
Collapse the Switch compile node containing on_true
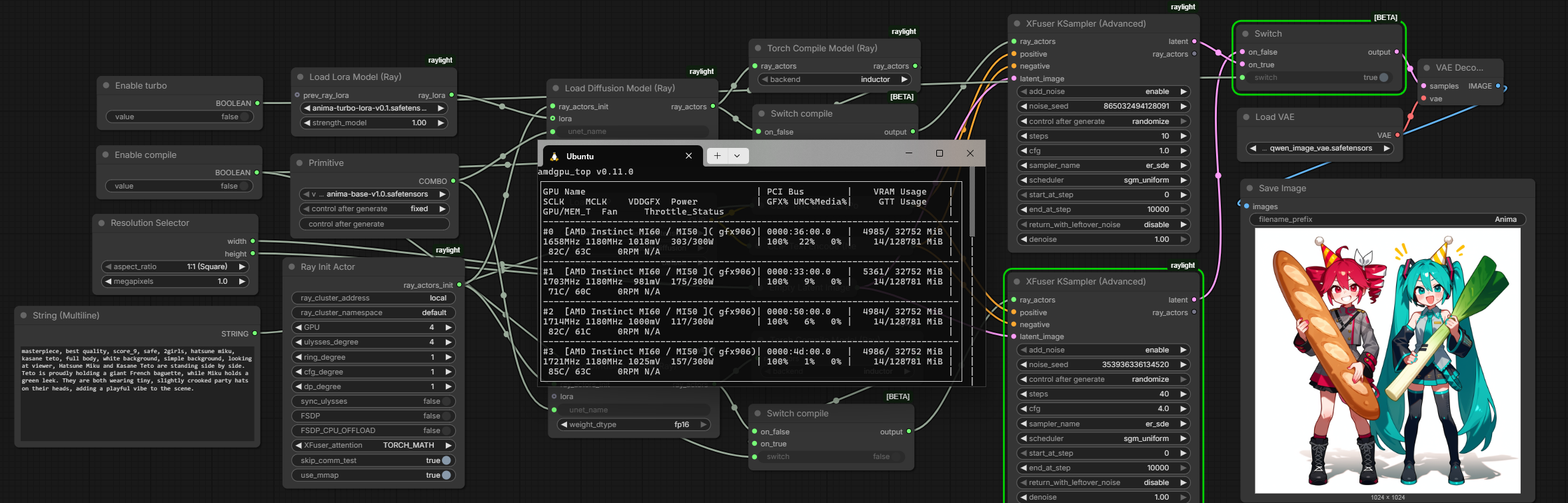757,414
